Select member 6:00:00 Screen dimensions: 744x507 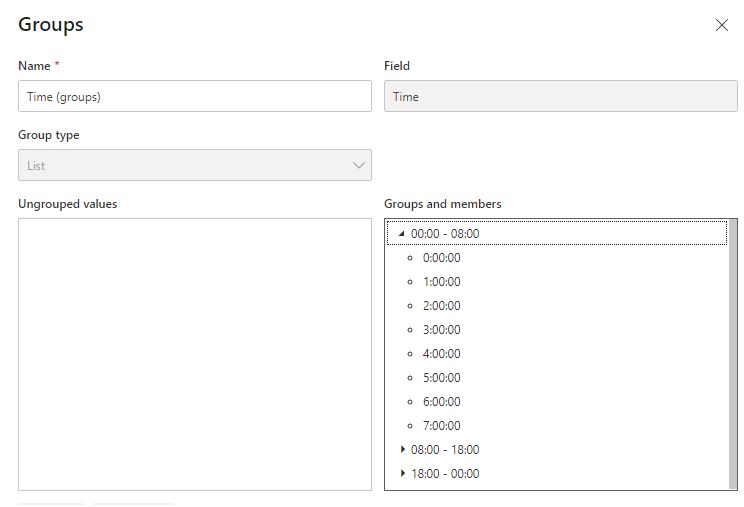pyautogui.click(x=441, y=402)
